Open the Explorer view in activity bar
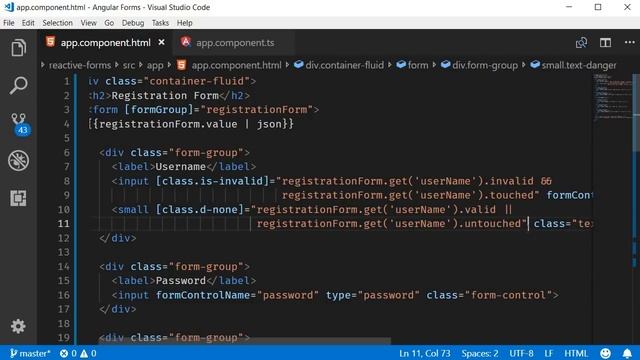The width and height of the screenshot is (640, 360). (18, 48)
